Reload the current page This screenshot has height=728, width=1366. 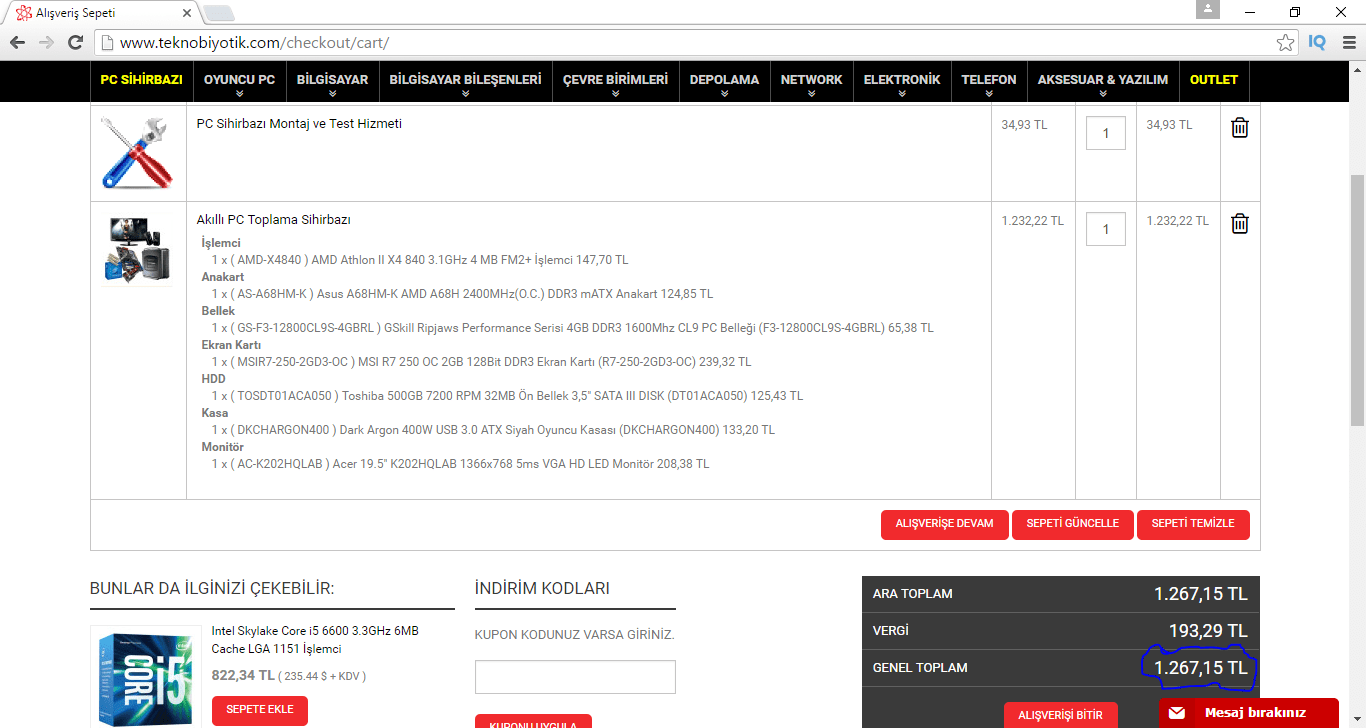click(75, 43)
